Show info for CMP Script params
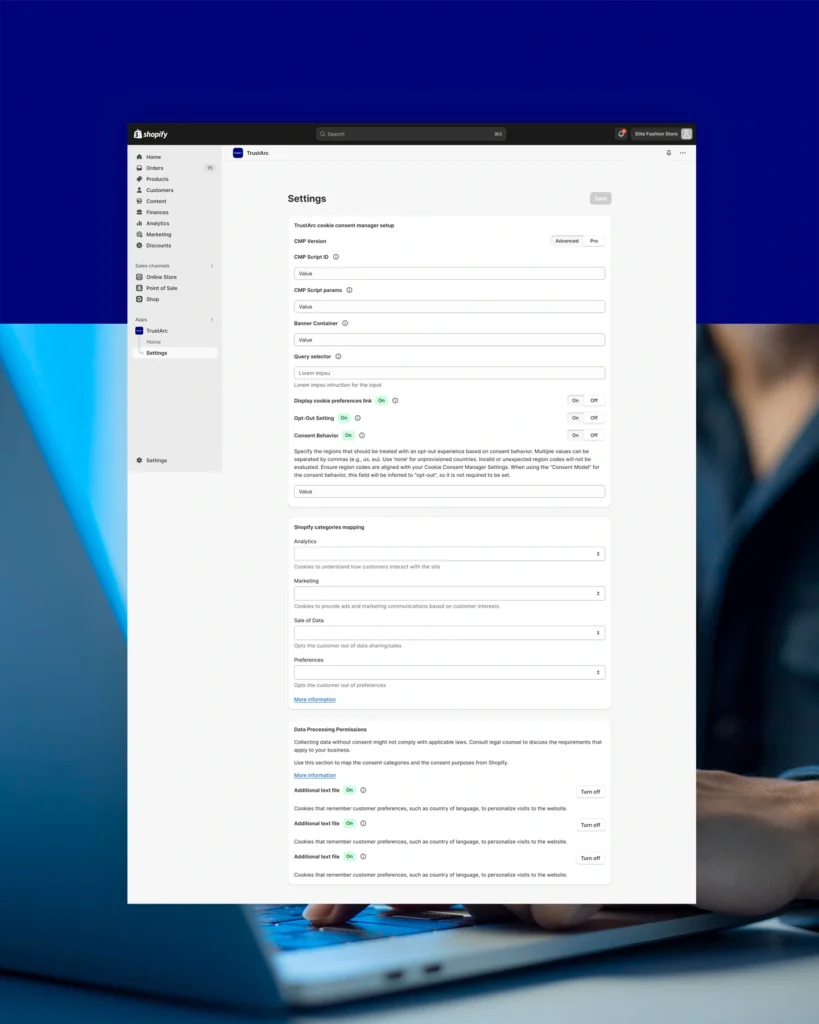Screen dimensions: 819x1024 (349, 291)
